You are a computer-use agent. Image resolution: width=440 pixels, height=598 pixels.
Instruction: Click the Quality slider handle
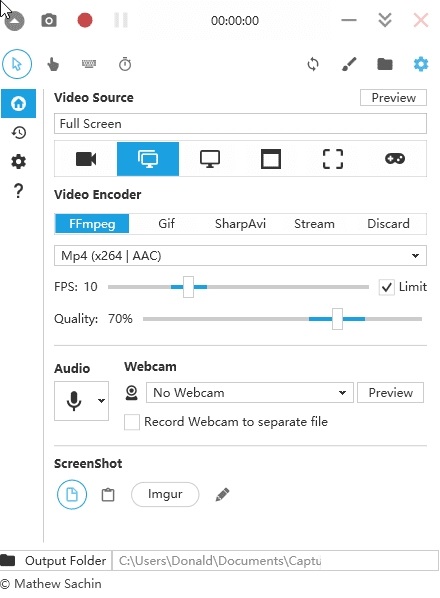(x=337, y=319)
